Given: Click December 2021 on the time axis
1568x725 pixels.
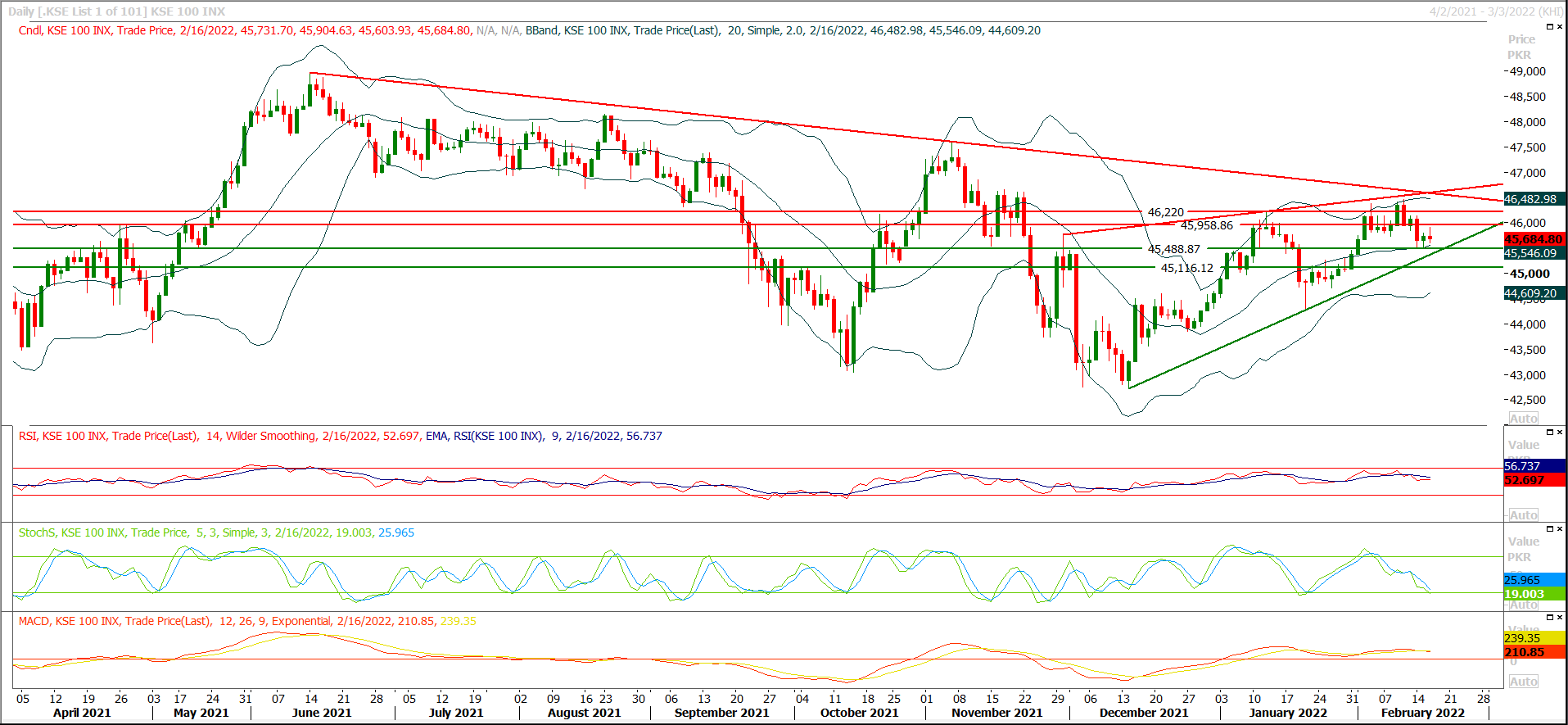Looking at the screenshot, I should [x=1143, y=713].
